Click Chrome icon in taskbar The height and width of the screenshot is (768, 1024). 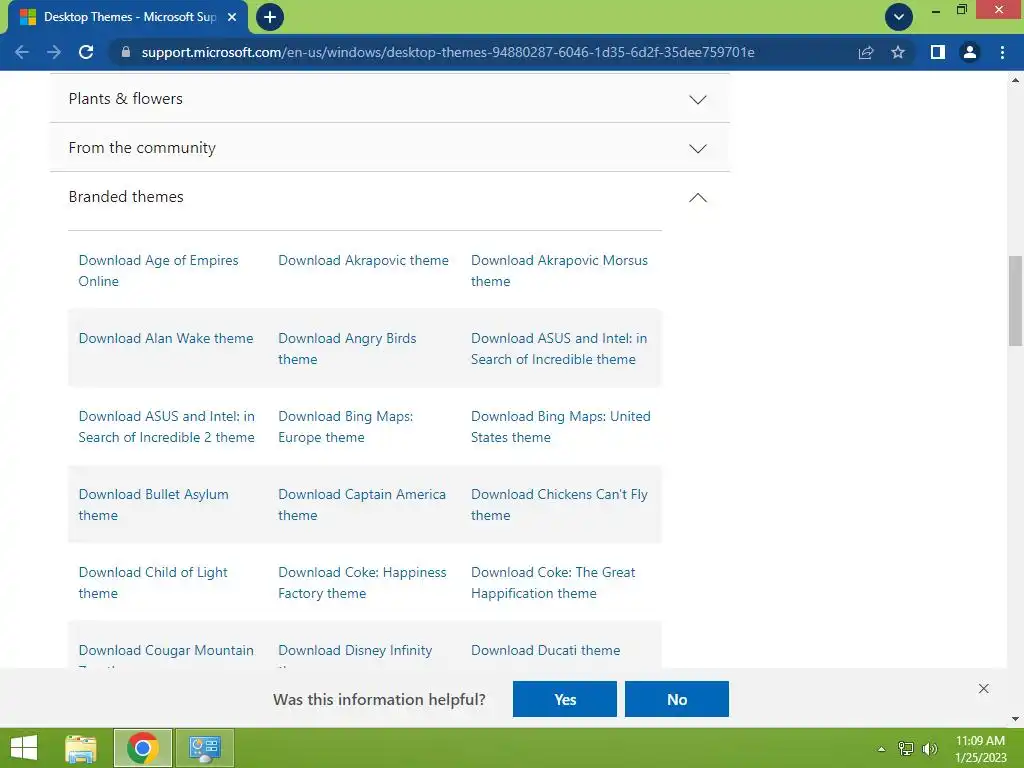point(143,748)
